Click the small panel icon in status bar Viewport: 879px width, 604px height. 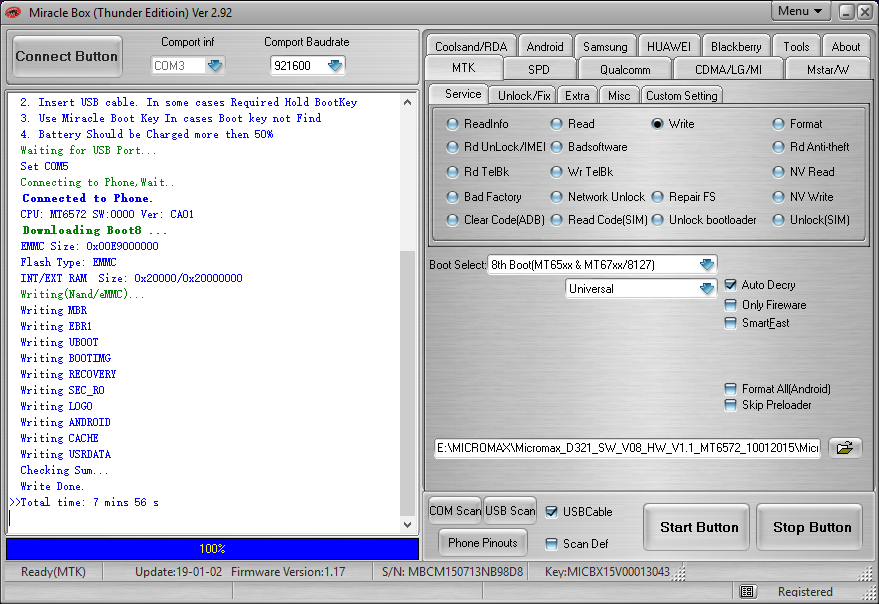tap(746, 591)
